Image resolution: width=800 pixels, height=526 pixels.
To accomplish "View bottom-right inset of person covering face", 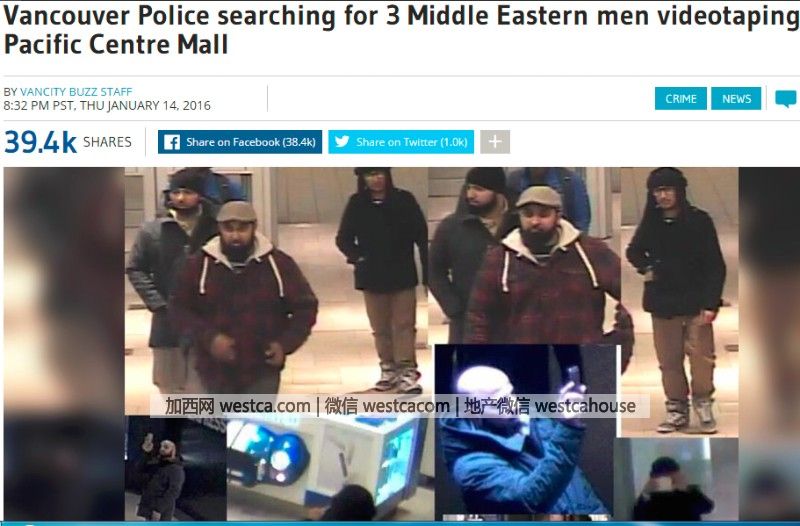I will 677,479.
